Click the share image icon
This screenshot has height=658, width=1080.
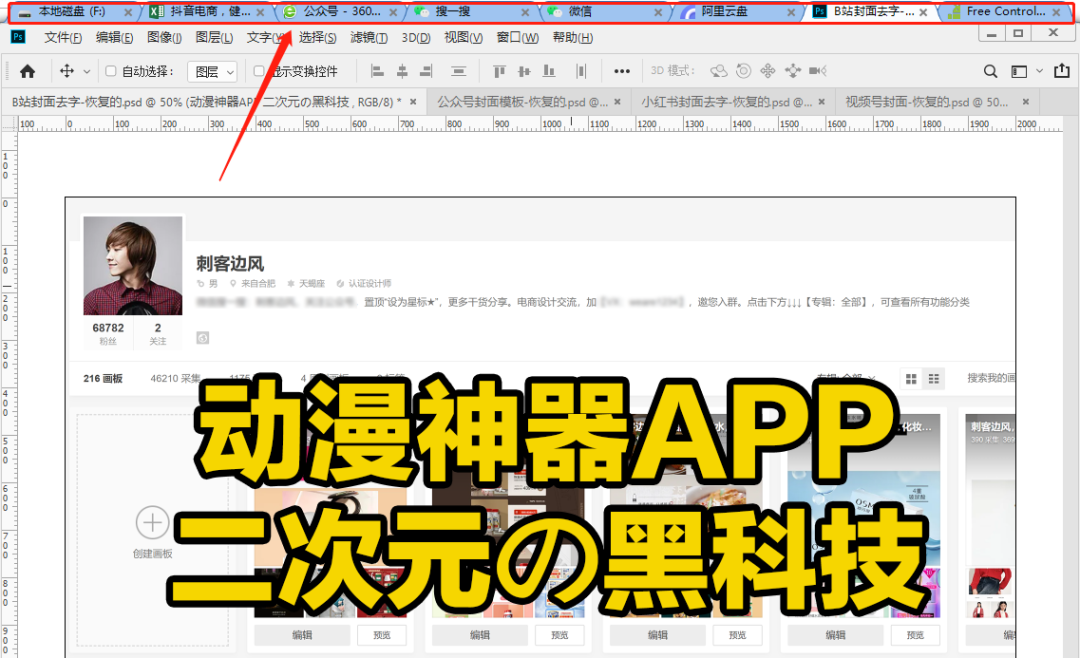(x=1062, y=70)
